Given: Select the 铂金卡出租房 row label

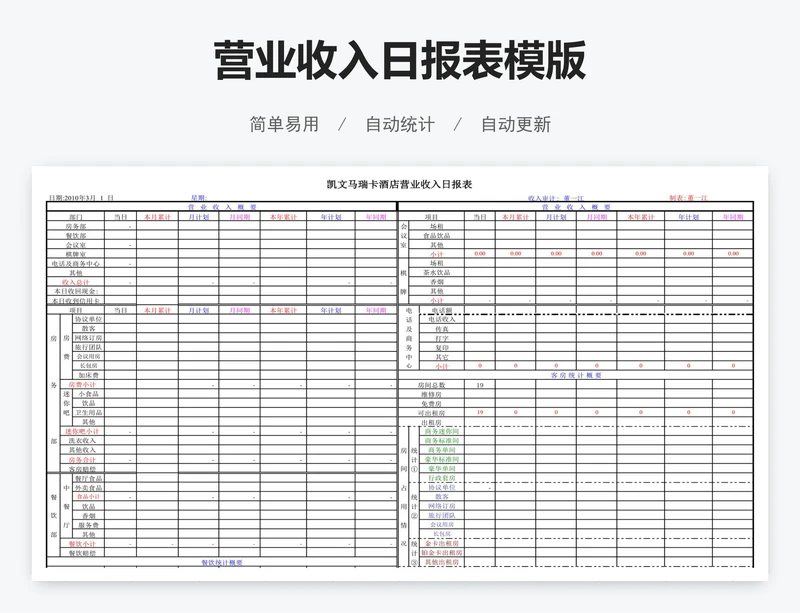Looking at the screenshot, I should point(442,553).
